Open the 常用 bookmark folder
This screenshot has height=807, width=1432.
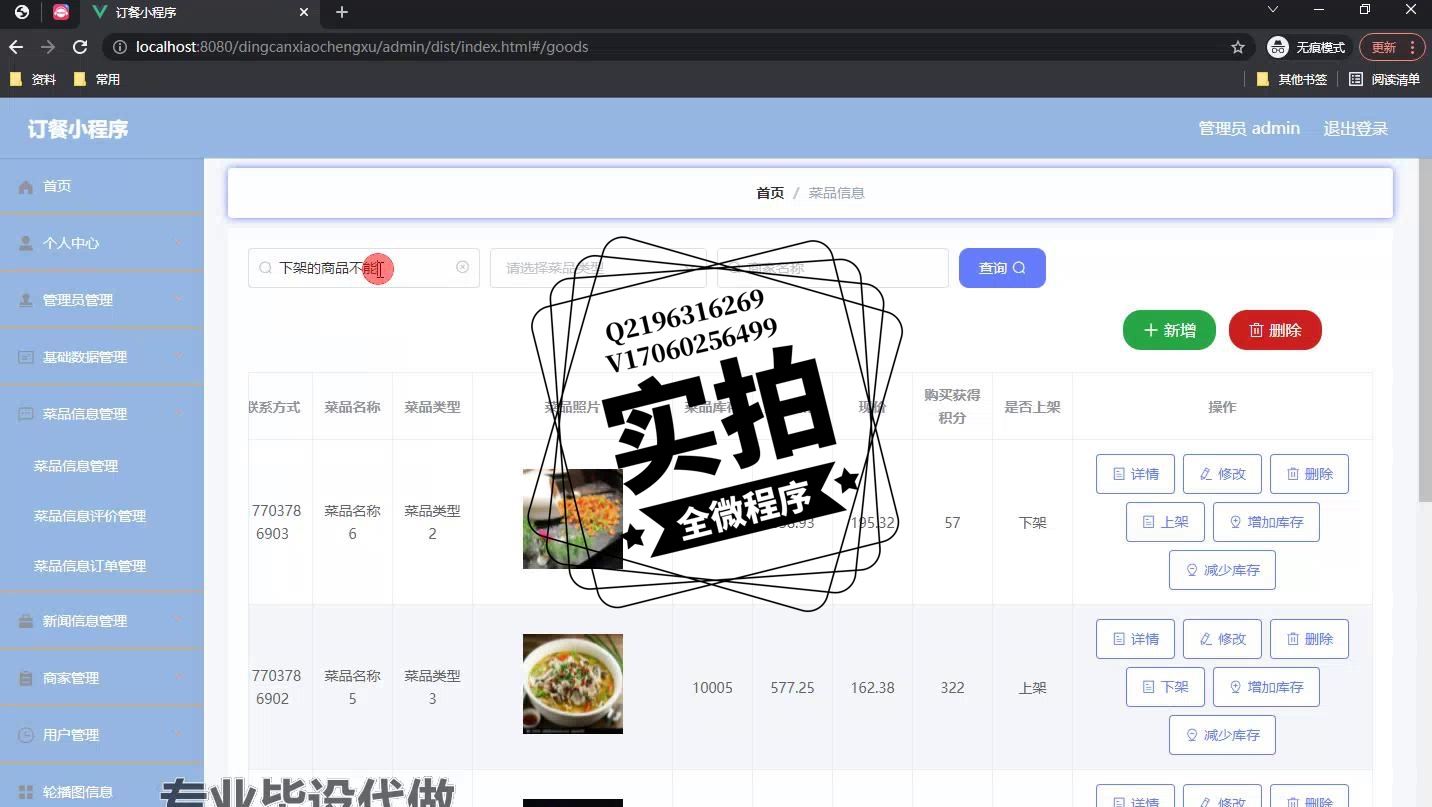click(x=97, y=79)
